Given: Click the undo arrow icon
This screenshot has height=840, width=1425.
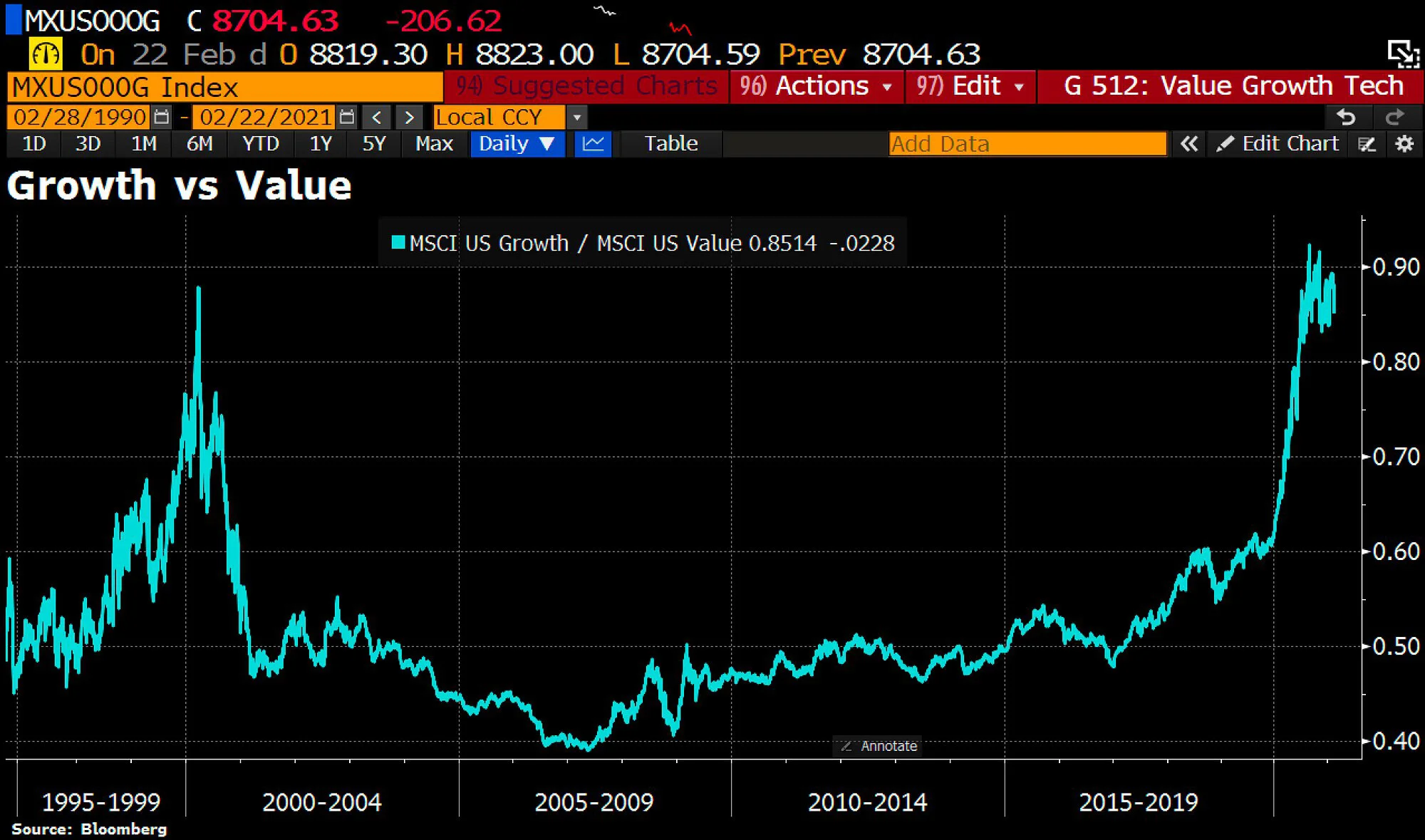Looking at the screenshot, I should point(1346,117).
